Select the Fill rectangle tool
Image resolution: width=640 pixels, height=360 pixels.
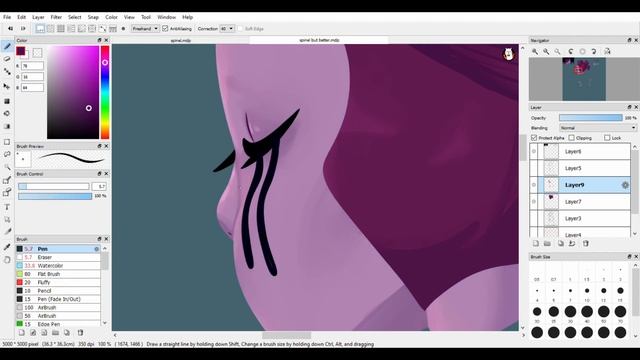click(7, 101)
